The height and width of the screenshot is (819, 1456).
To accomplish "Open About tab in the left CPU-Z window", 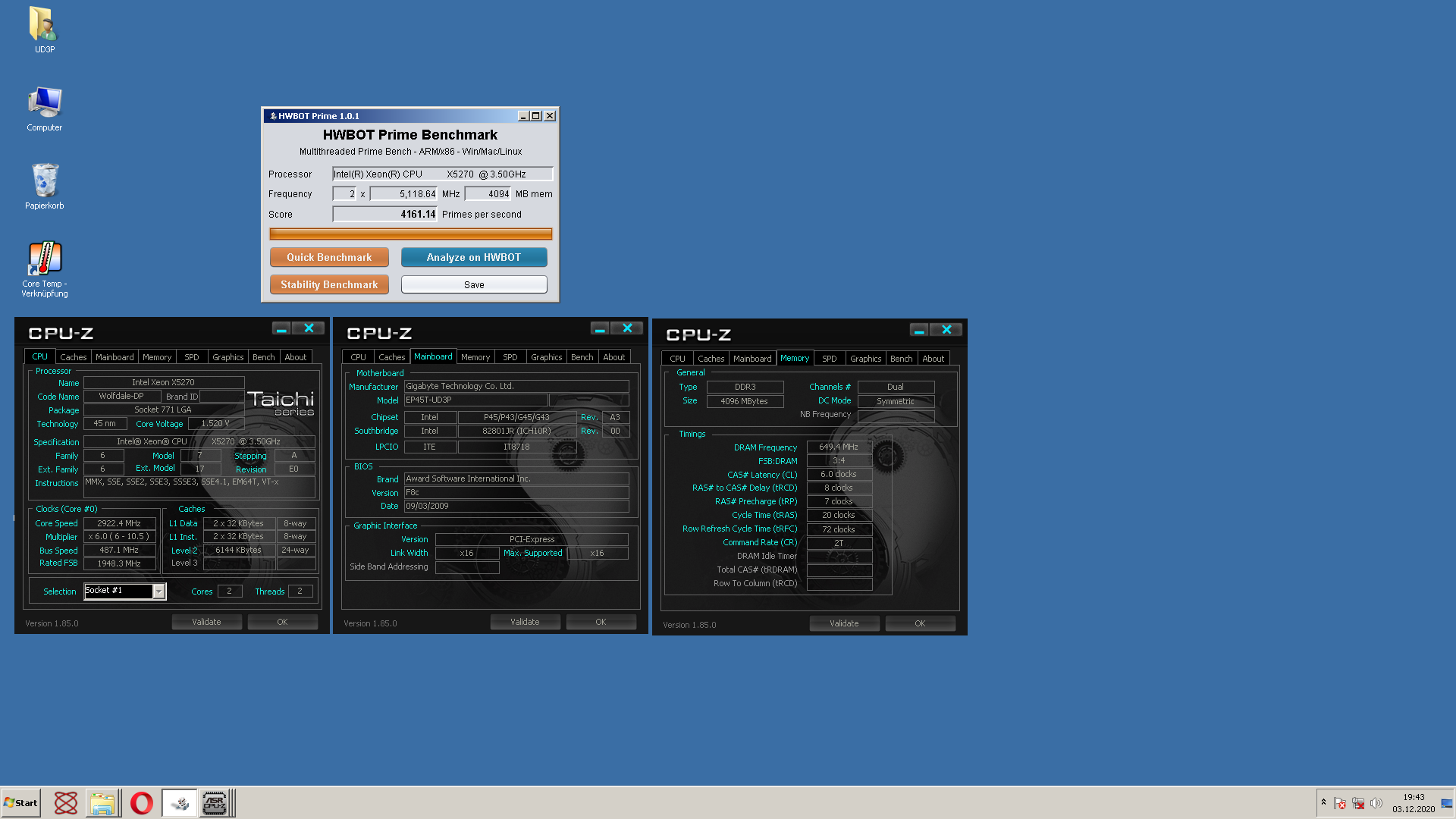I will point(296,357).
